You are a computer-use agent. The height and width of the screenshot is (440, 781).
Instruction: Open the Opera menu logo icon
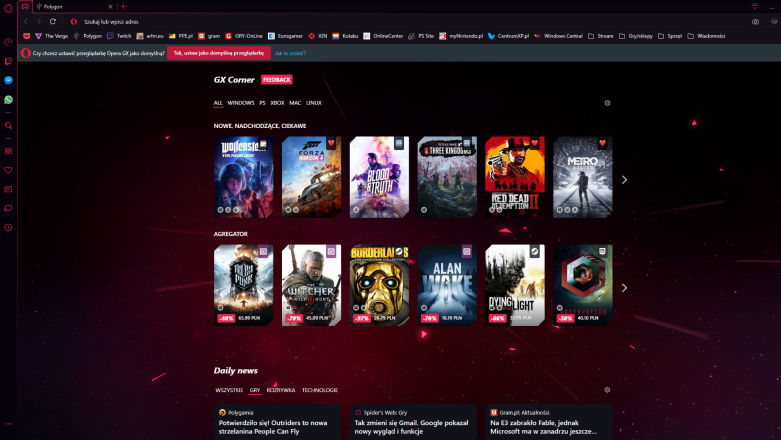tap(8, 7)
